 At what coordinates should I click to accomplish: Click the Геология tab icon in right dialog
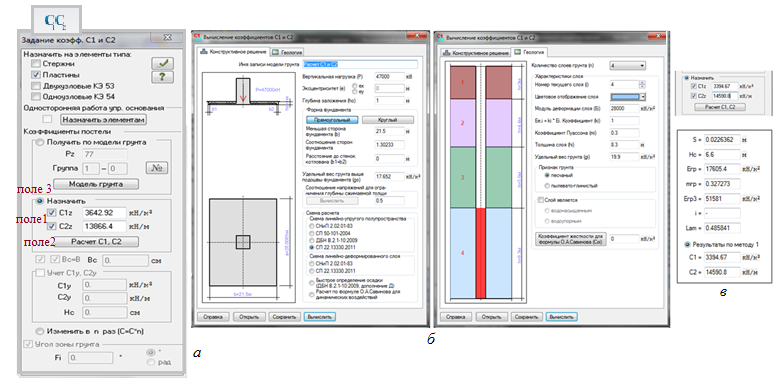(517, 51)
